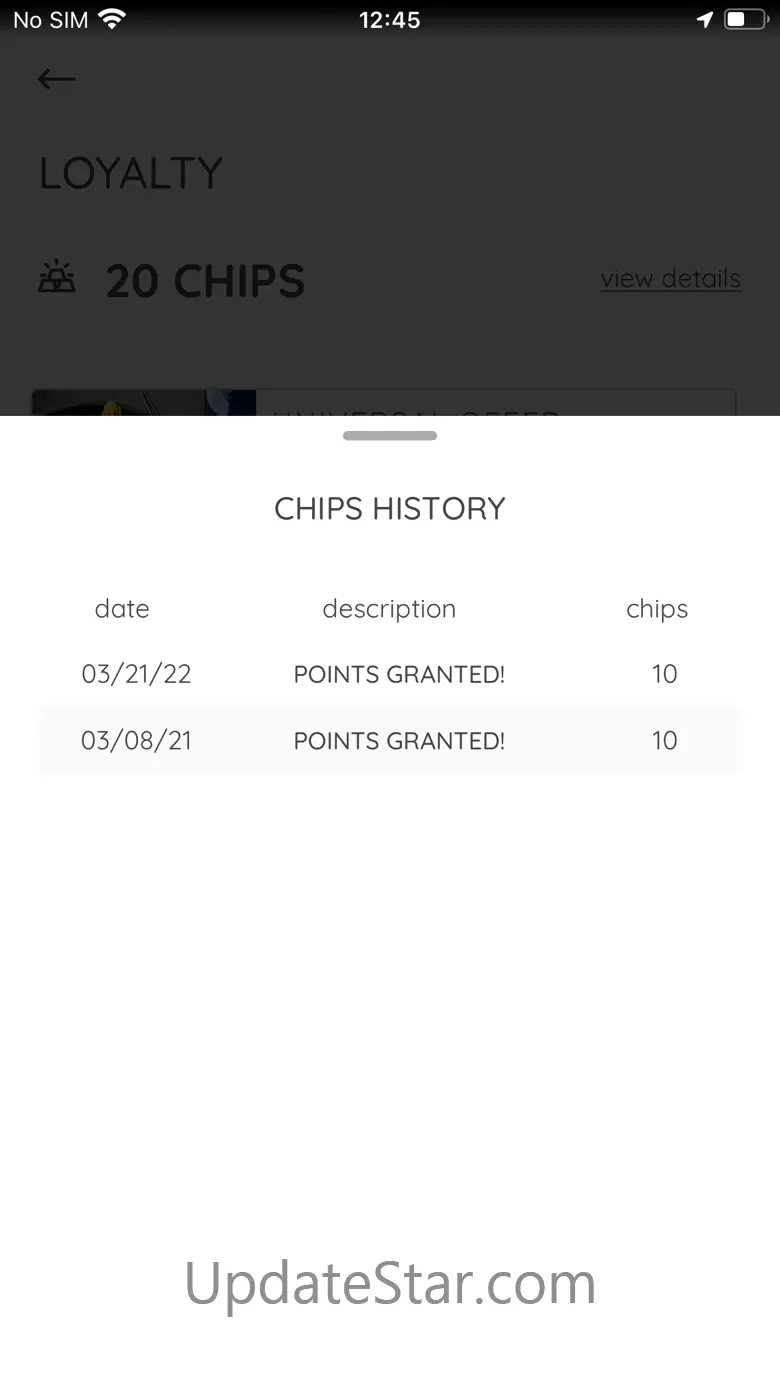Viewport: 780px width, 1387px height.
Task: Tap the 10 chips value for 03/21/22
Action: [x=664, y=674]
